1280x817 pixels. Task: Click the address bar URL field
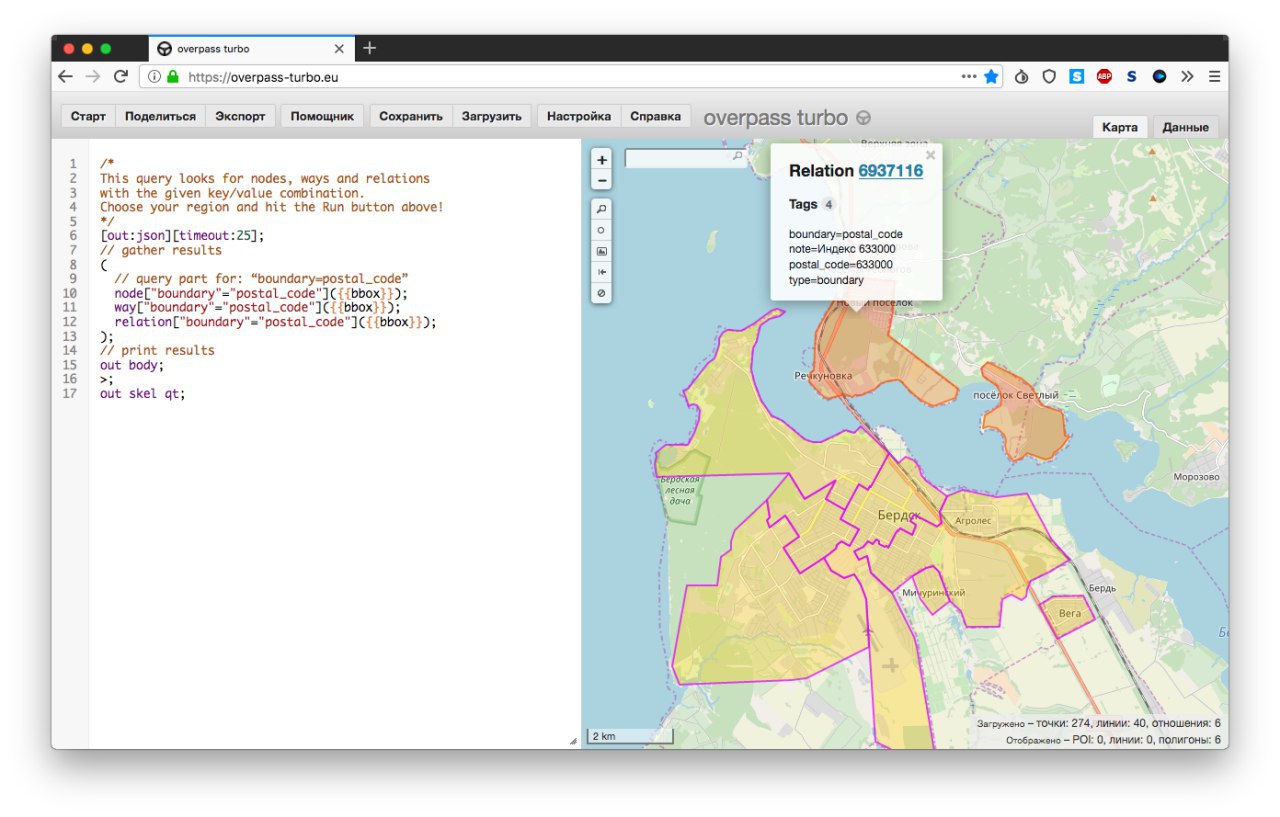click(570, 76)
